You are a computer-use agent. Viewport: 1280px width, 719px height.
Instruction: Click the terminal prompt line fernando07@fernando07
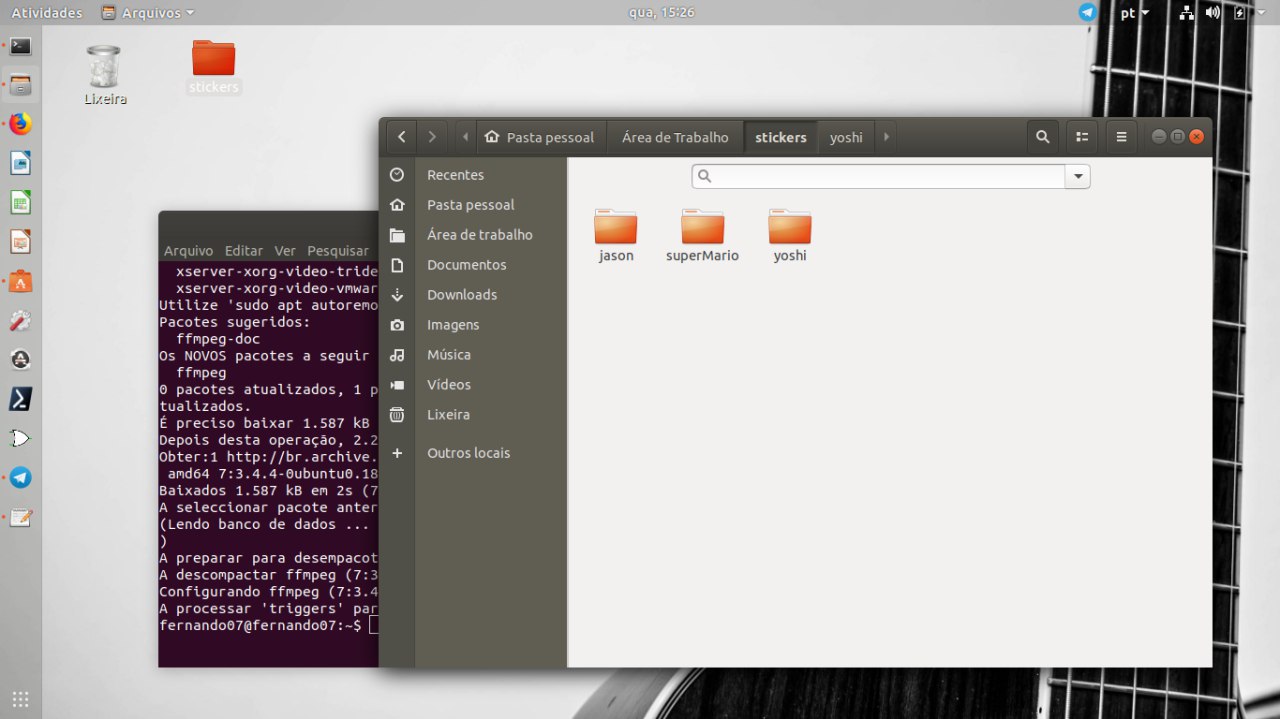pos(260,625)
